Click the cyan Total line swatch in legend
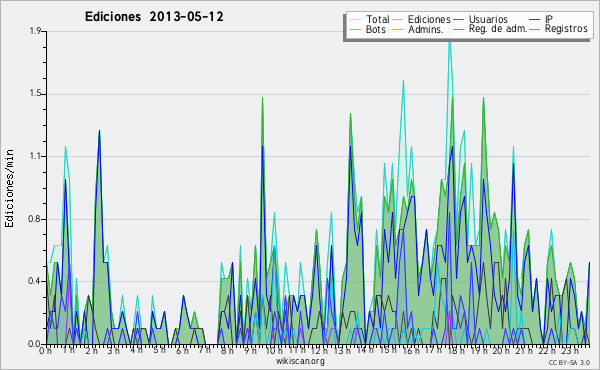The height and width of the screenshot is (370, 600). click(355, 20)
